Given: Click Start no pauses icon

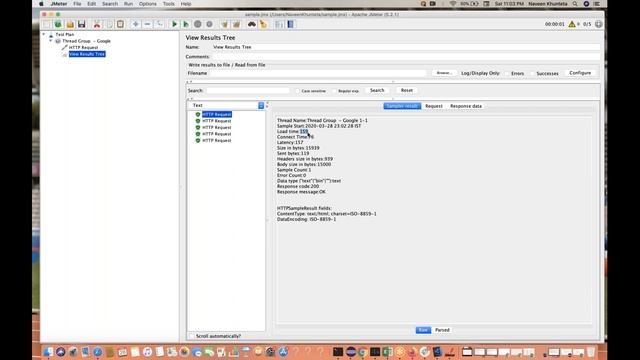Looking at the screenshot, I should (186, 24).
